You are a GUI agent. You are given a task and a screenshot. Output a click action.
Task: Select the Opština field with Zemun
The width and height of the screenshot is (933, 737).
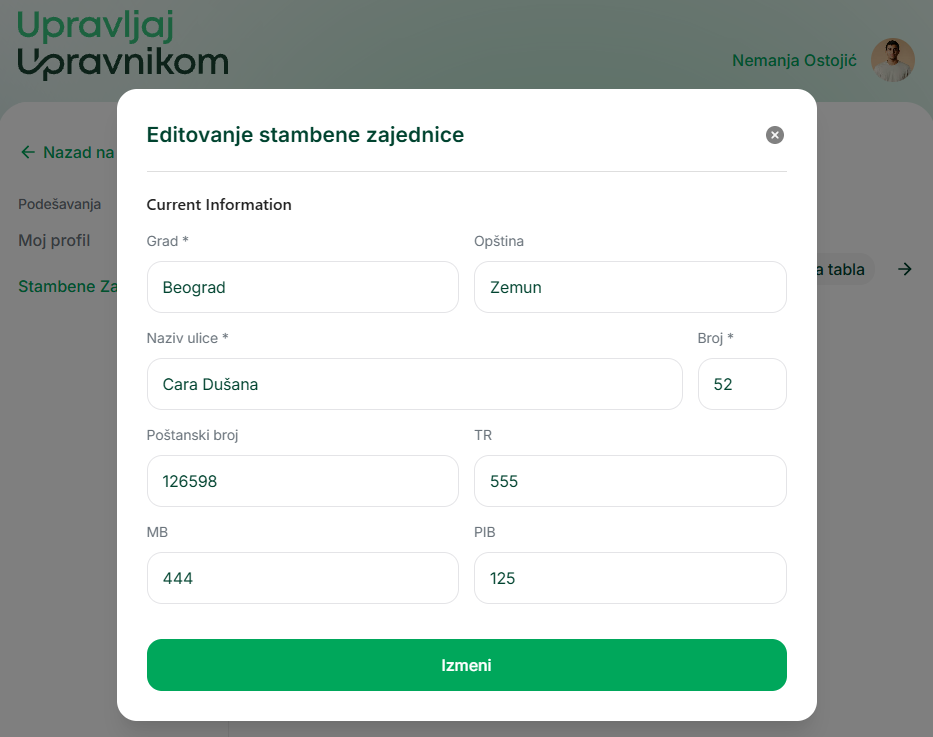[629, 287]
